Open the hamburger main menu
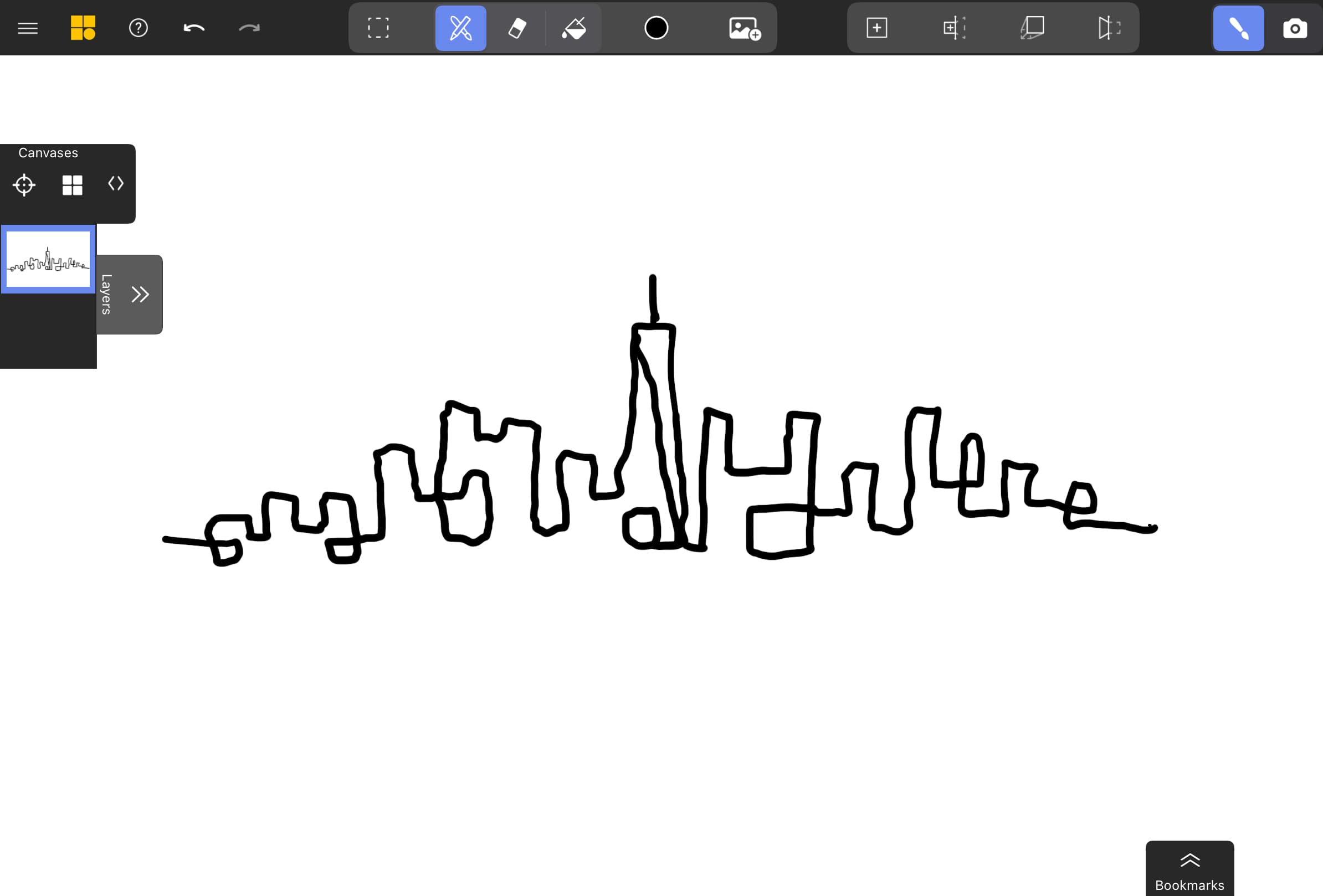Screen dimensions: 1323x896 point(27,28)
